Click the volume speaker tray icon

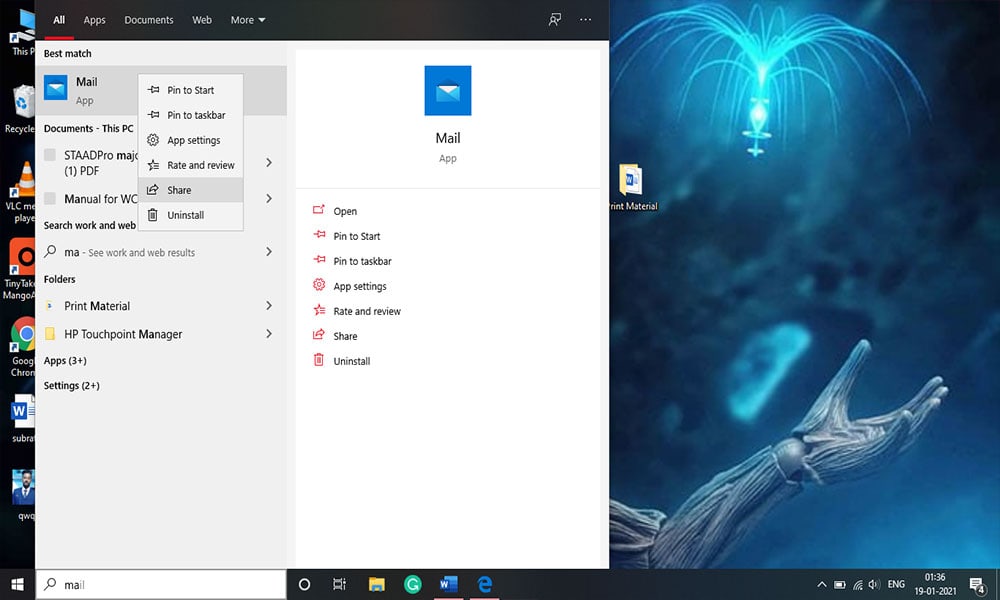coord(874,585)
